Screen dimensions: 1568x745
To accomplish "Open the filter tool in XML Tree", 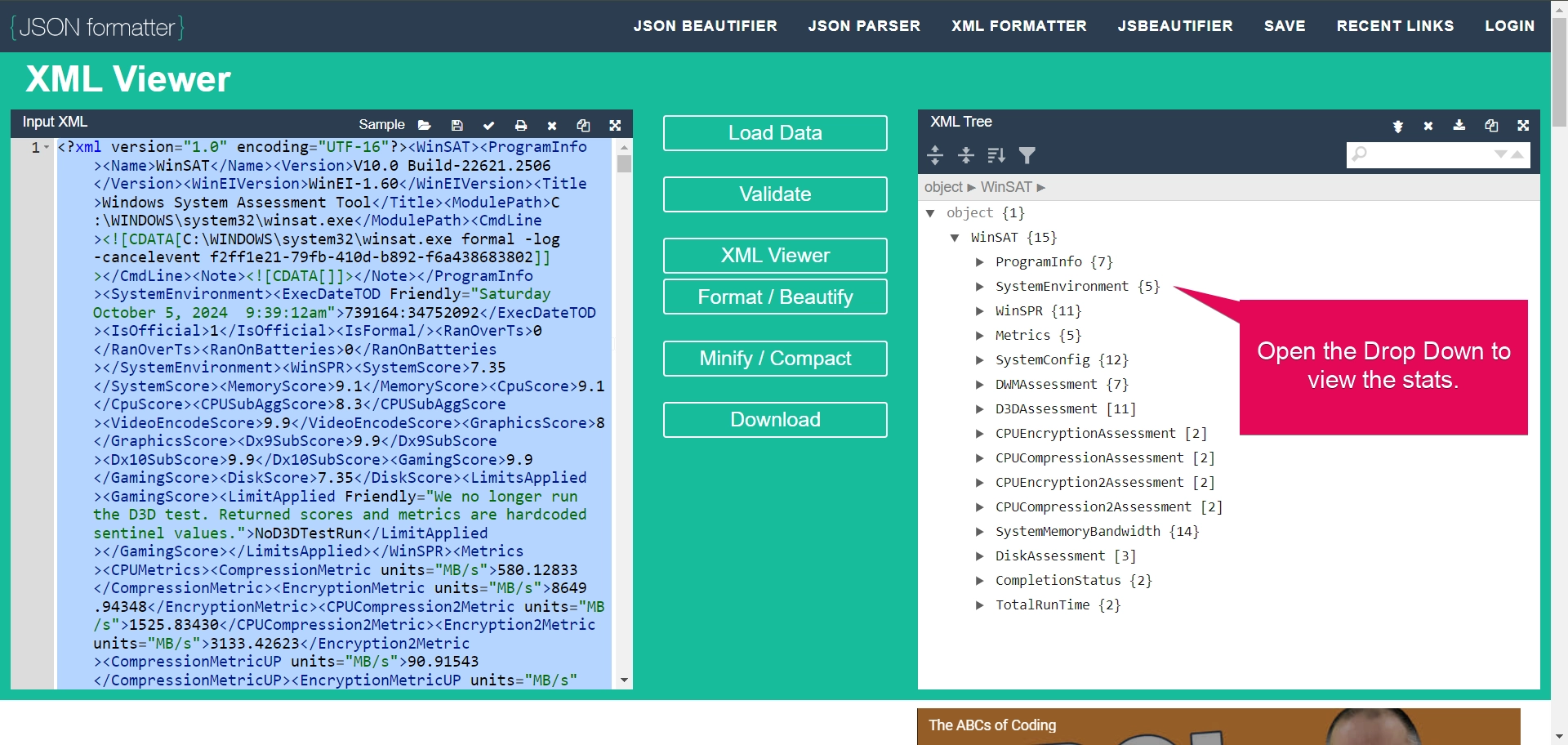I will pos(1027,154).
